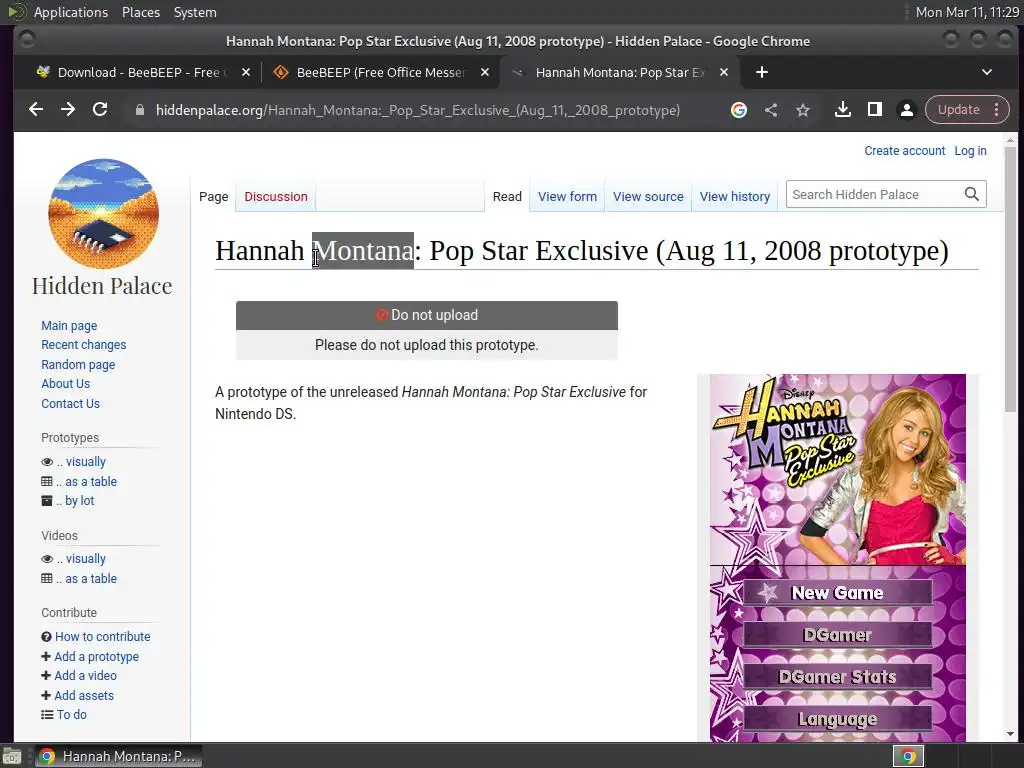Open the Applications menu
This screenshot has width=1024, height=768.
coord(71,12)
